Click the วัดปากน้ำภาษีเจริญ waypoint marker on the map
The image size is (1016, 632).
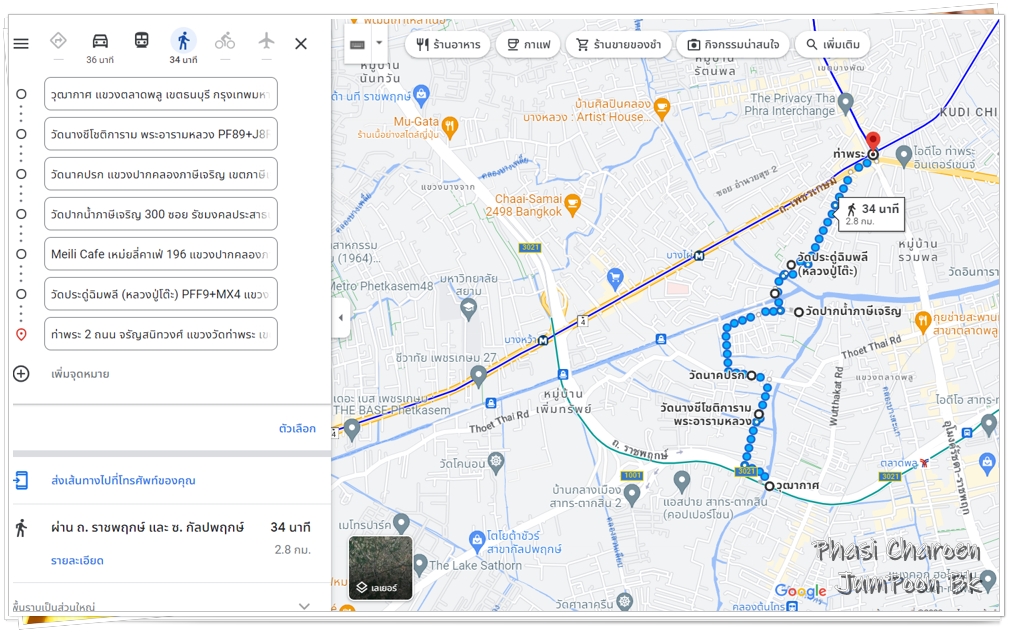(799, 312)
